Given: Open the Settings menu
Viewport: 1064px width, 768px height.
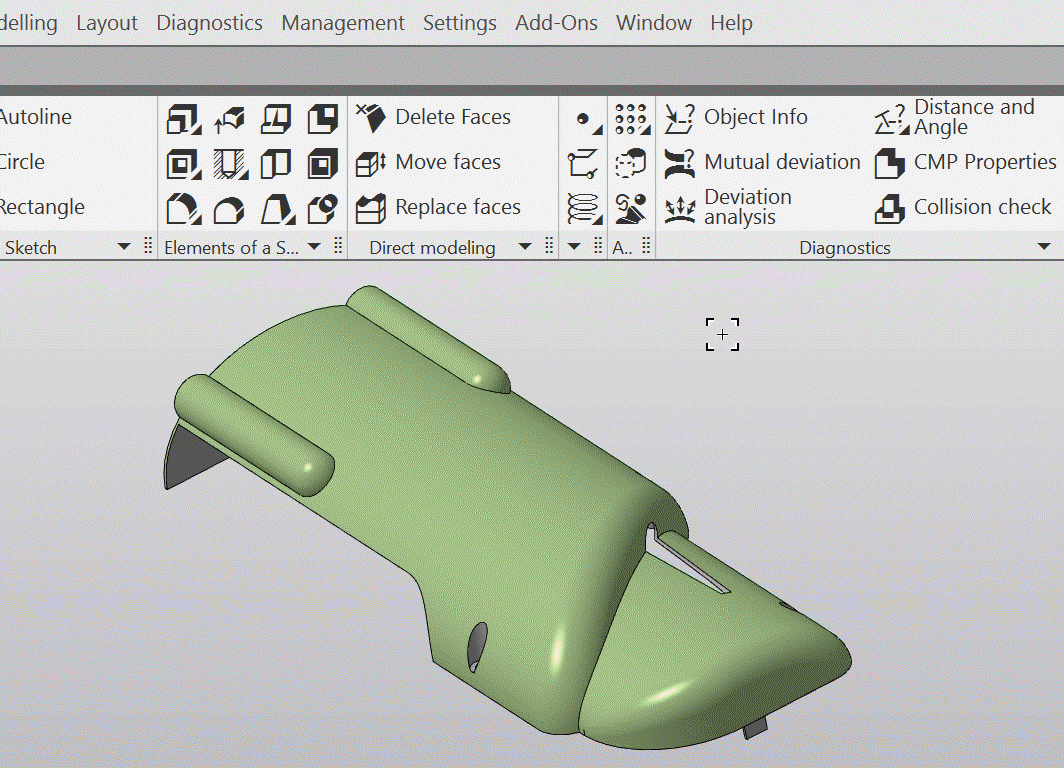Looking at the screenshot, I should click(459, 23).
